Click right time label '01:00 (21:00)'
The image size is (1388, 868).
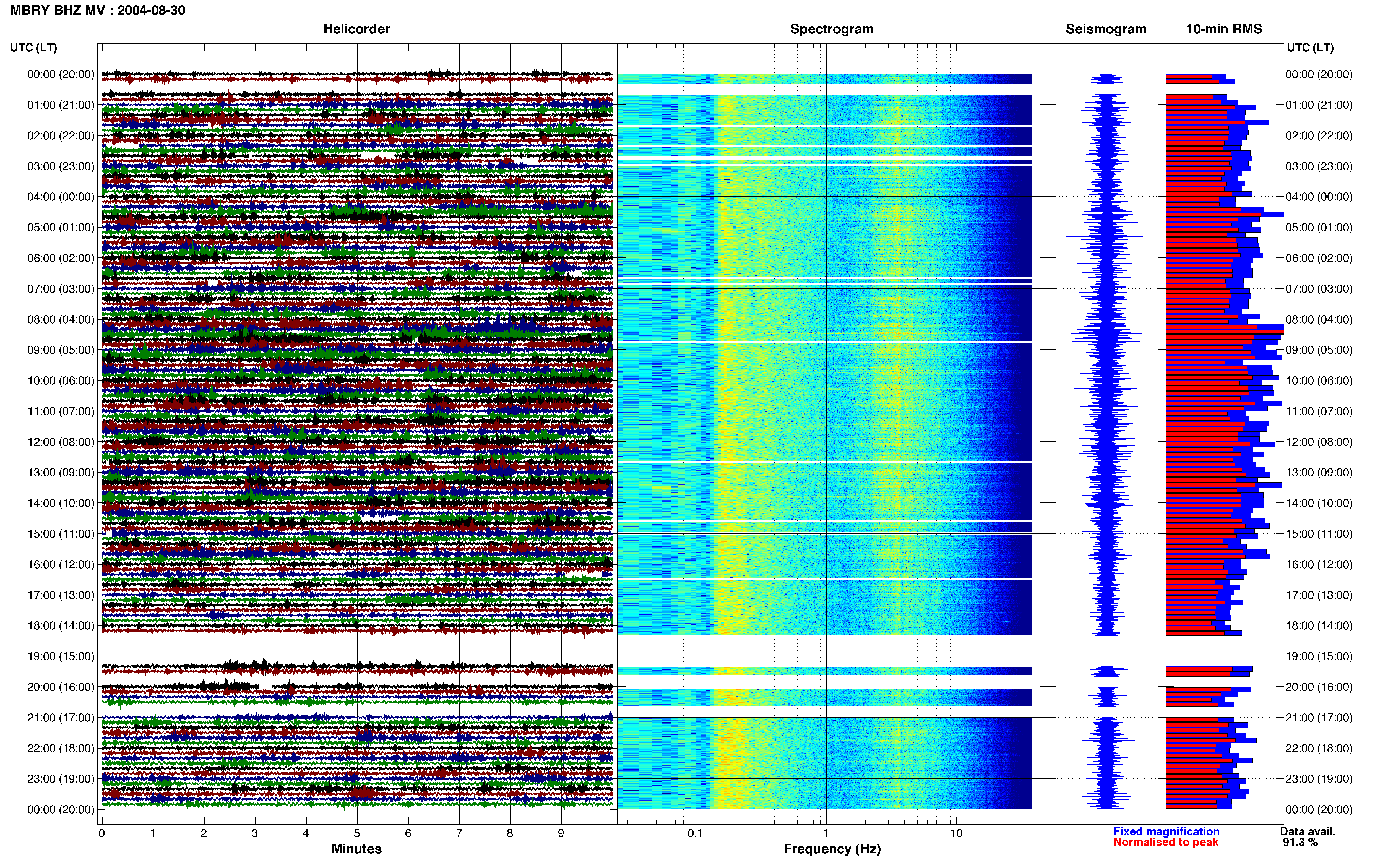1319,105
